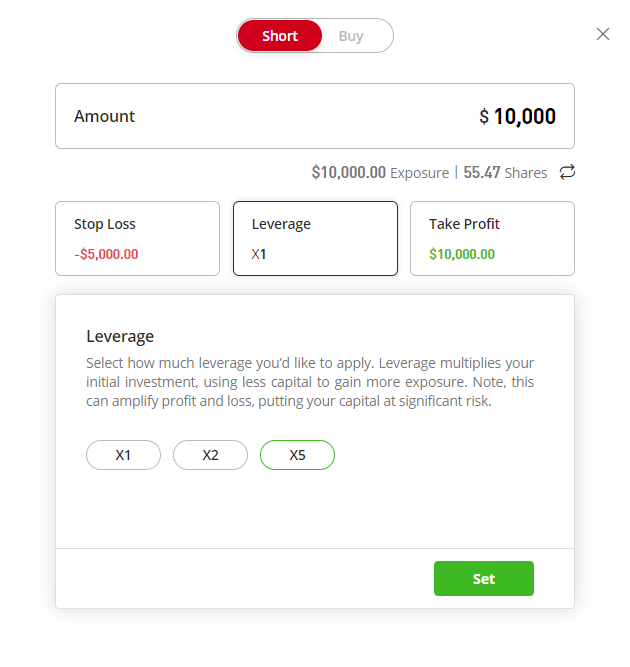Click the green $10,000.00 take profit value
This screenshot has width=630, height=667.
[x=462, y=254]
